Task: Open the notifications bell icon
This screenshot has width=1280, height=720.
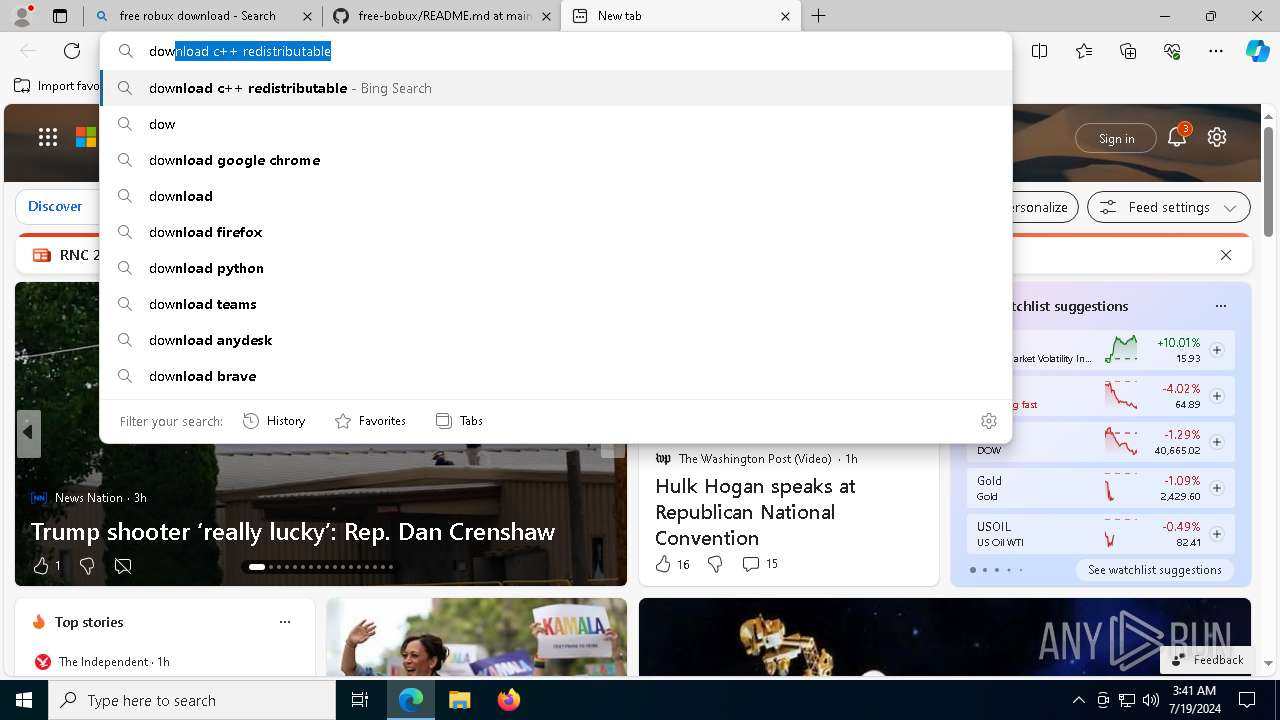Action: (1177, 138)
